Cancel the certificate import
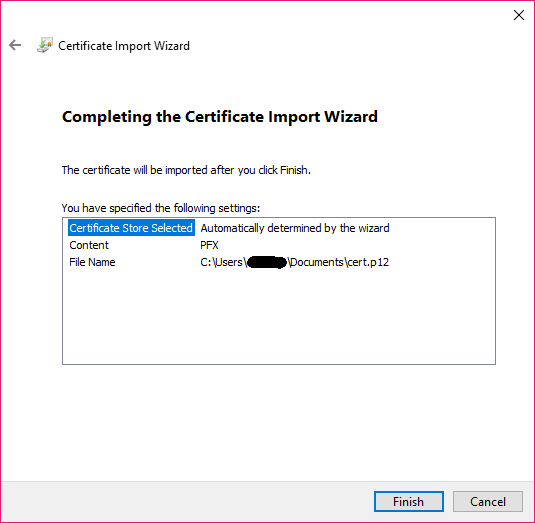 click(x=488, y=502)
